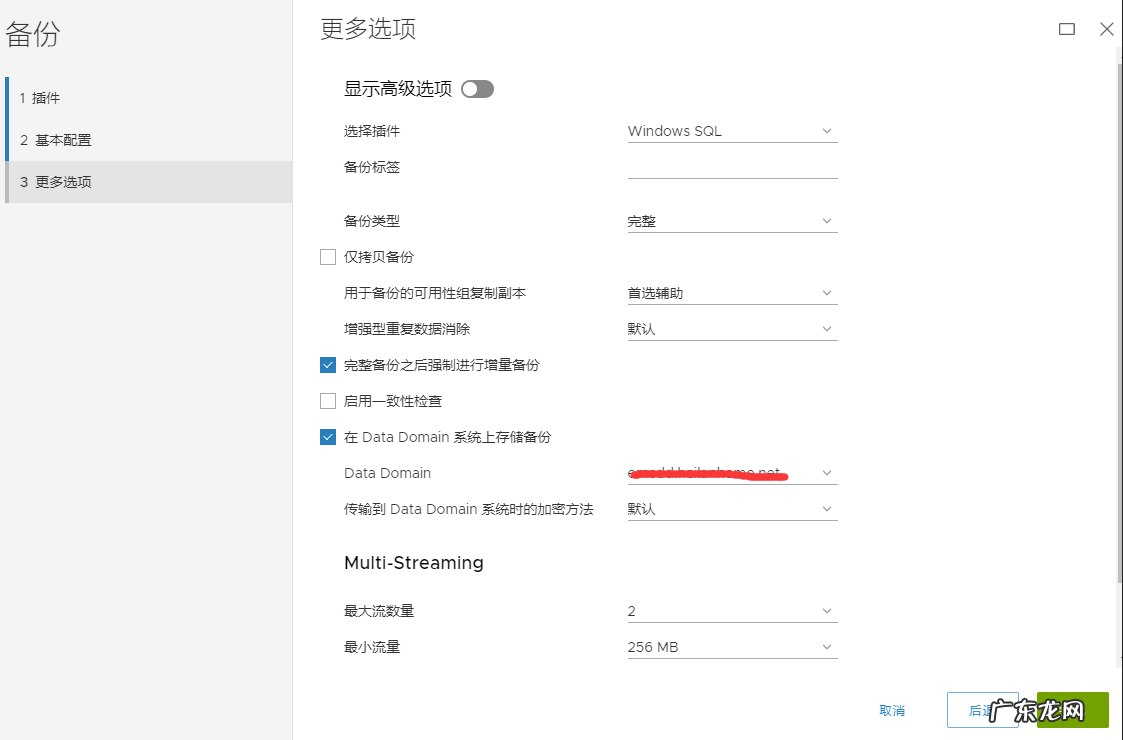Toggle the 显示高级选项 switch on
The image size is (1123, 740).
click(477, 88)
